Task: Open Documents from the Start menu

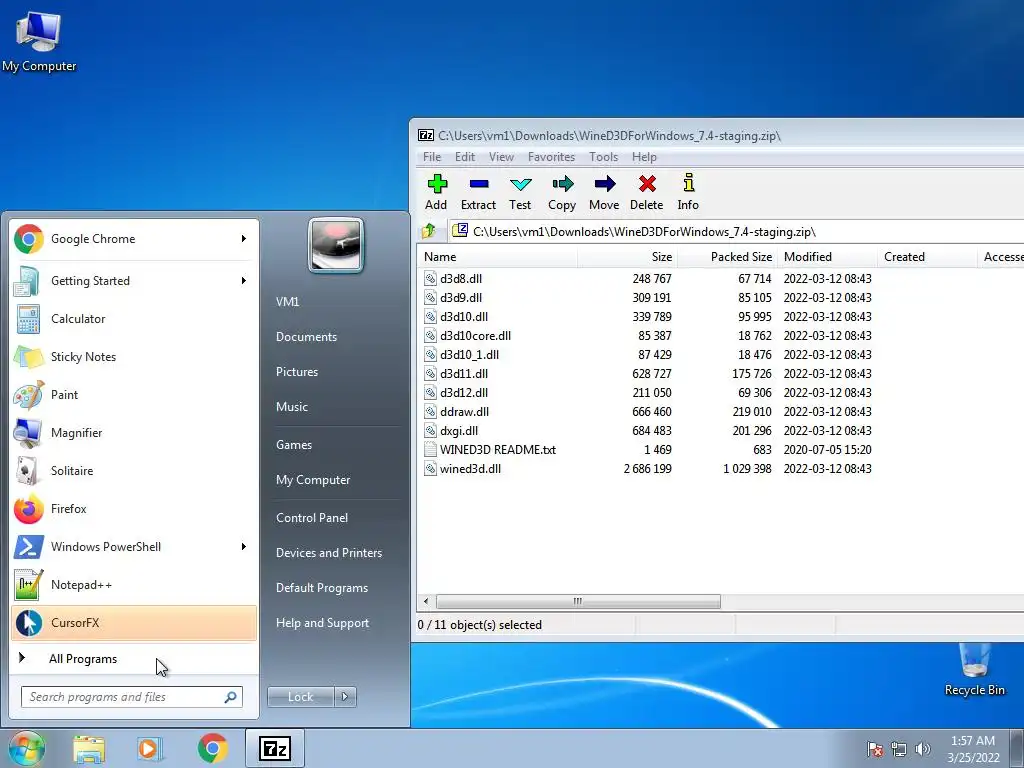Action: pos(306,337)
